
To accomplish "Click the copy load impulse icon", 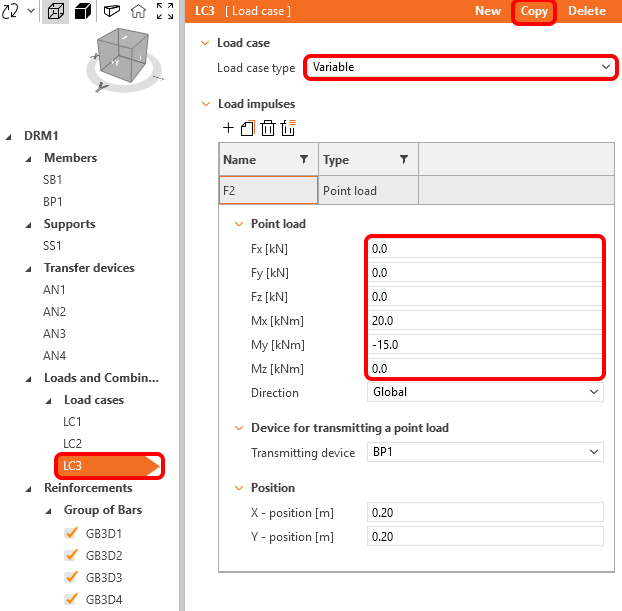I will [248, 128].
